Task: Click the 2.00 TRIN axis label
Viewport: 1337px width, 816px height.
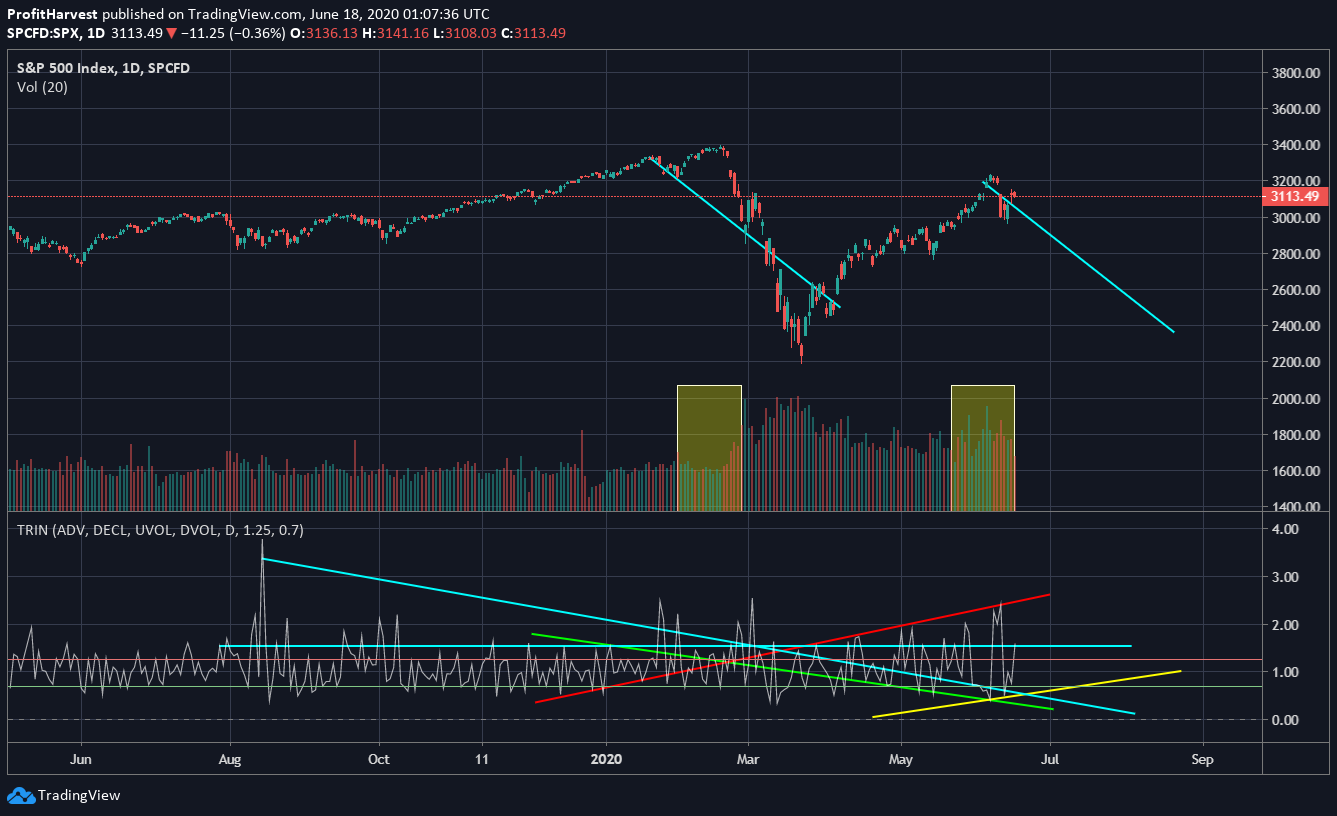Action: pos(1284,625)
